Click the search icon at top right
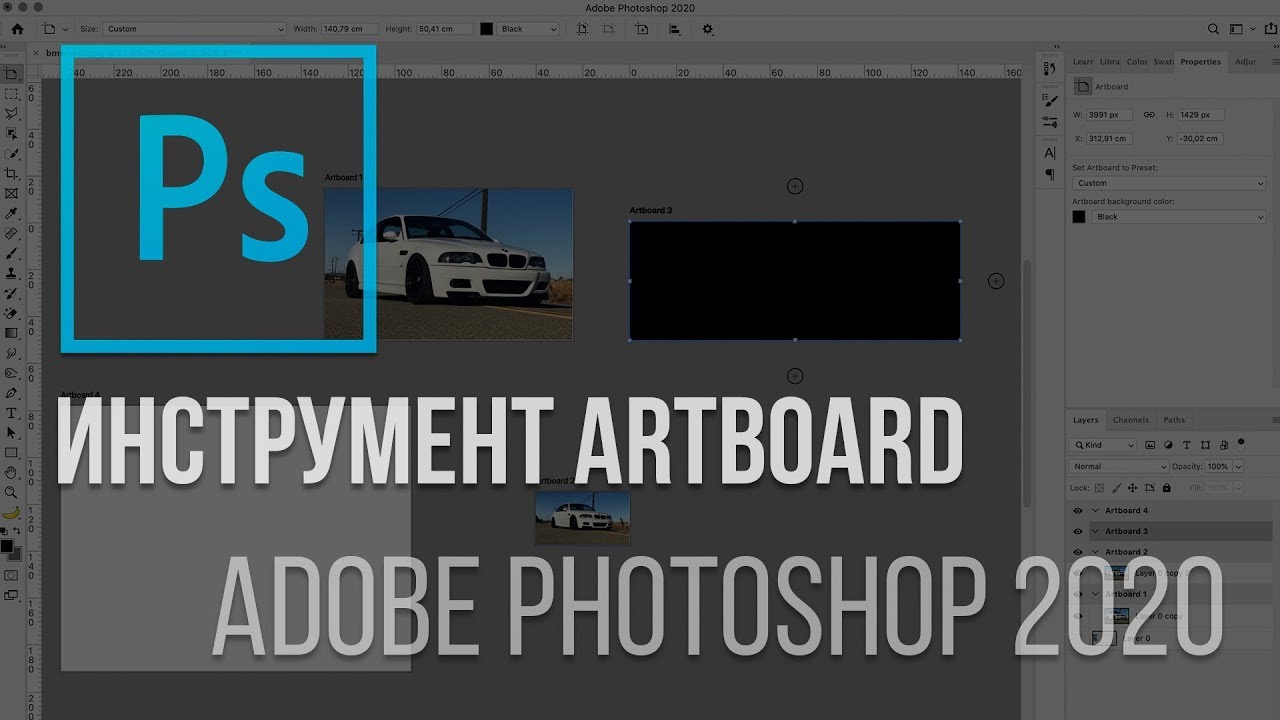 [x=1214, y=29]
